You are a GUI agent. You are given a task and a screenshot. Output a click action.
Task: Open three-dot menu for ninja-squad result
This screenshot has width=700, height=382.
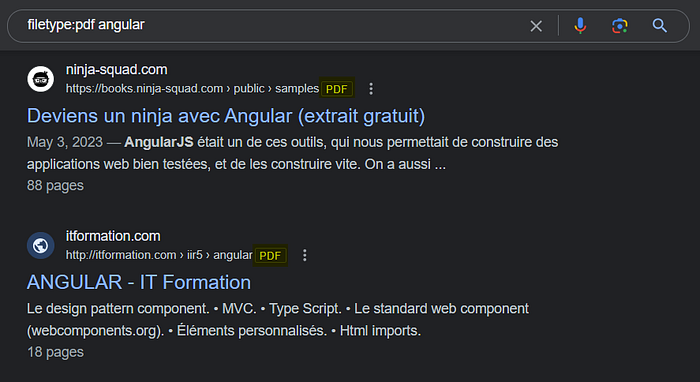click(371, 89)
